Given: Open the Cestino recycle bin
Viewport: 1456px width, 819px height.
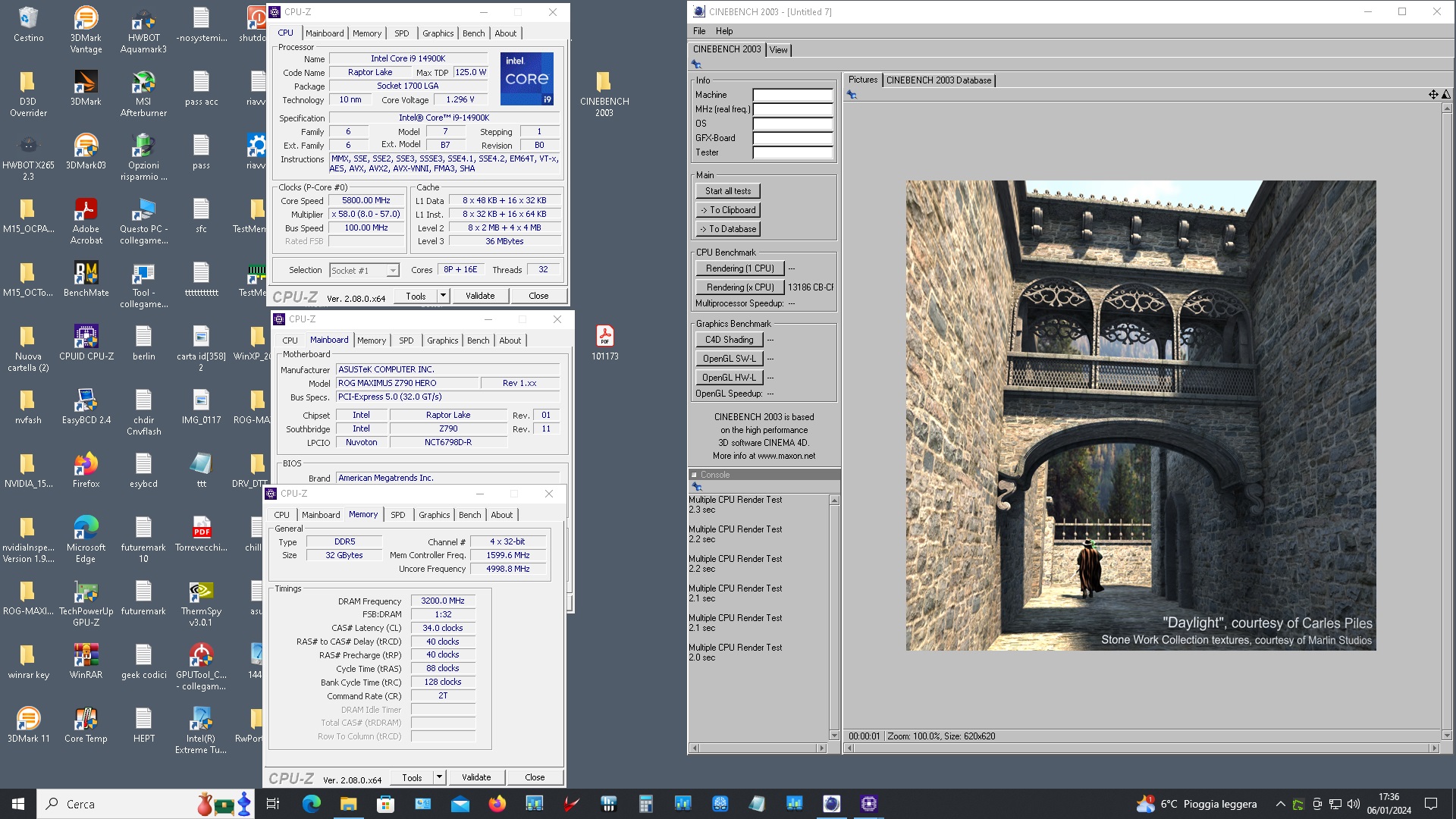Looking at the screenshot, I should click(28, 24).
